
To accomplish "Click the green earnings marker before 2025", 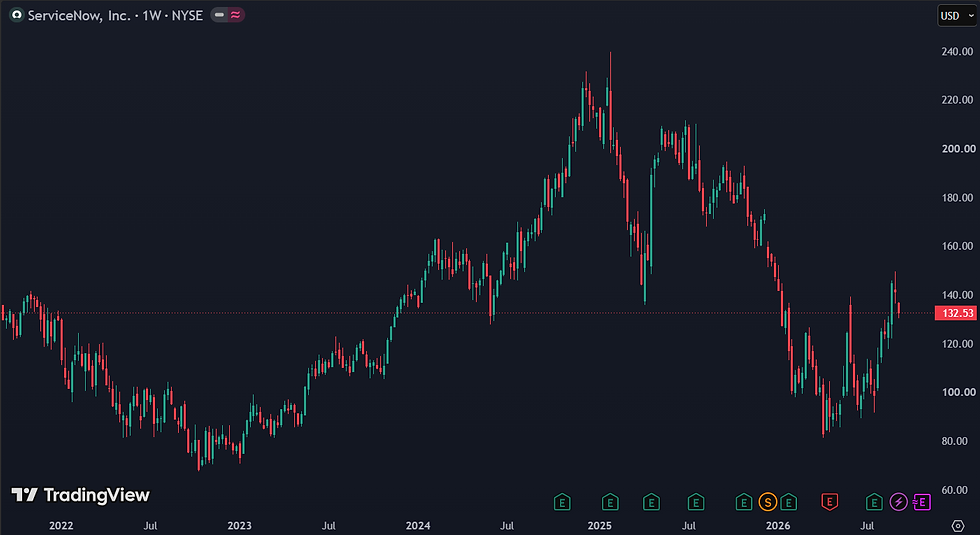I will tap(562, 501).
